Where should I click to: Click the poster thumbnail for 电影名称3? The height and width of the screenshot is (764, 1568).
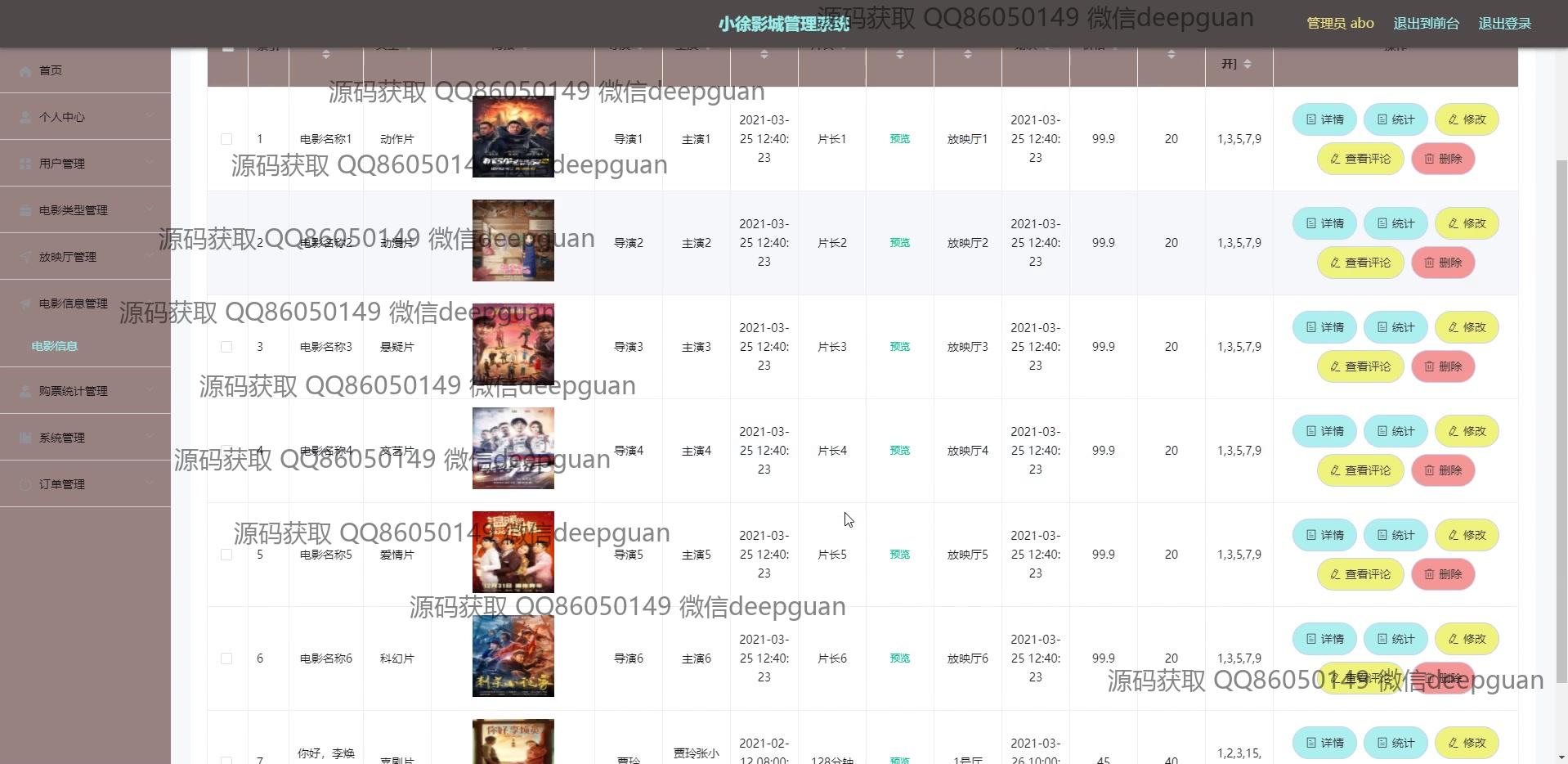(513, 344)
